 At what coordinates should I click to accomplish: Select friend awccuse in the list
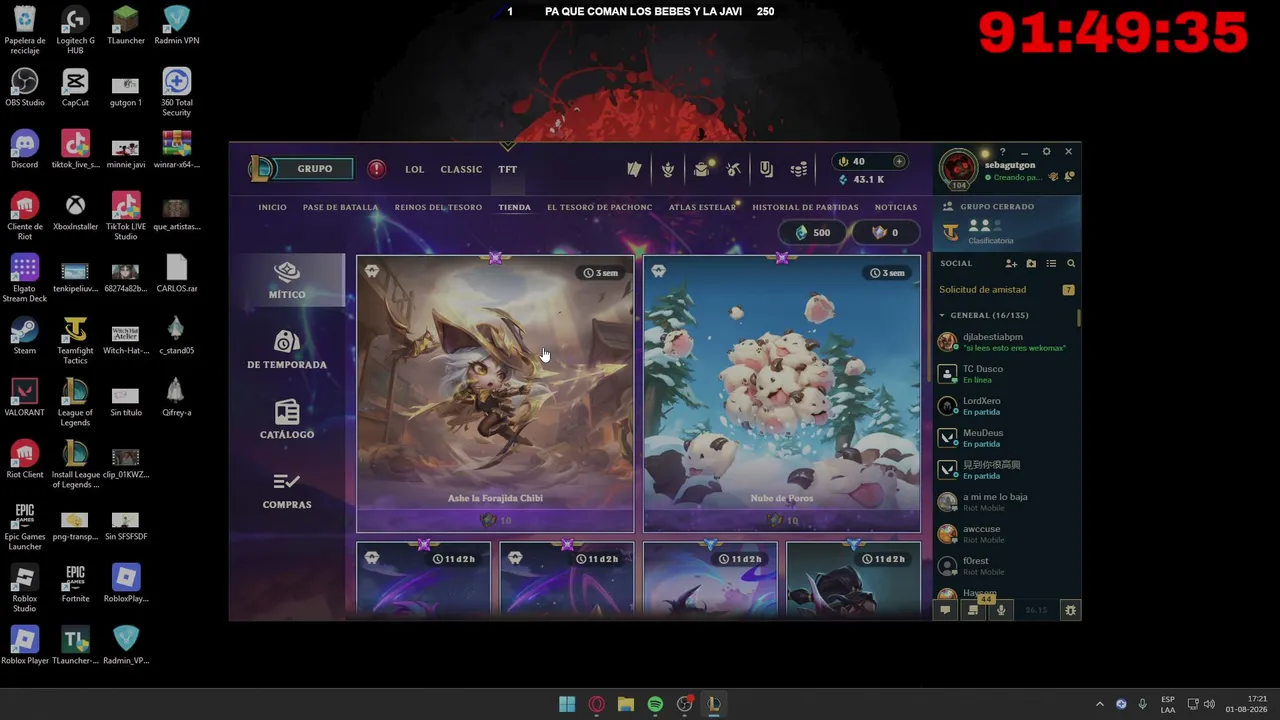pos(1007,534)
